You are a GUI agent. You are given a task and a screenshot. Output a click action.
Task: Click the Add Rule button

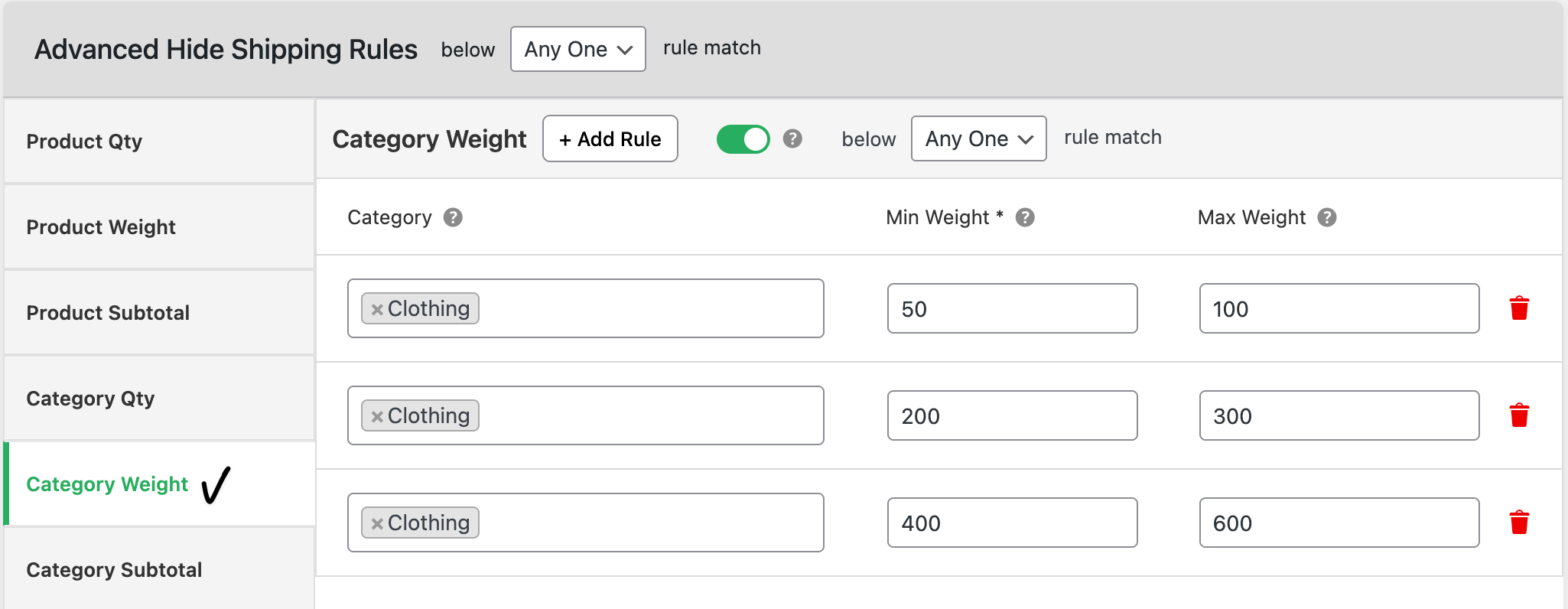610,138
